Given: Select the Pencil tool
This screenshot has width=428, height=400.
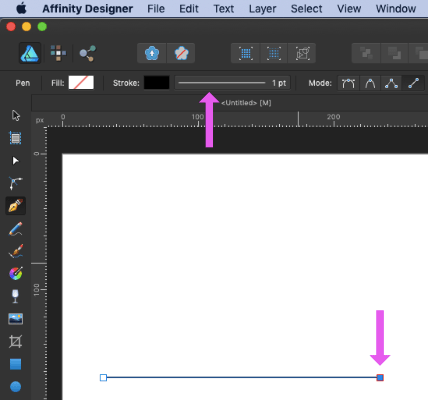Looking at the screenshot, I should click(16, 229).
